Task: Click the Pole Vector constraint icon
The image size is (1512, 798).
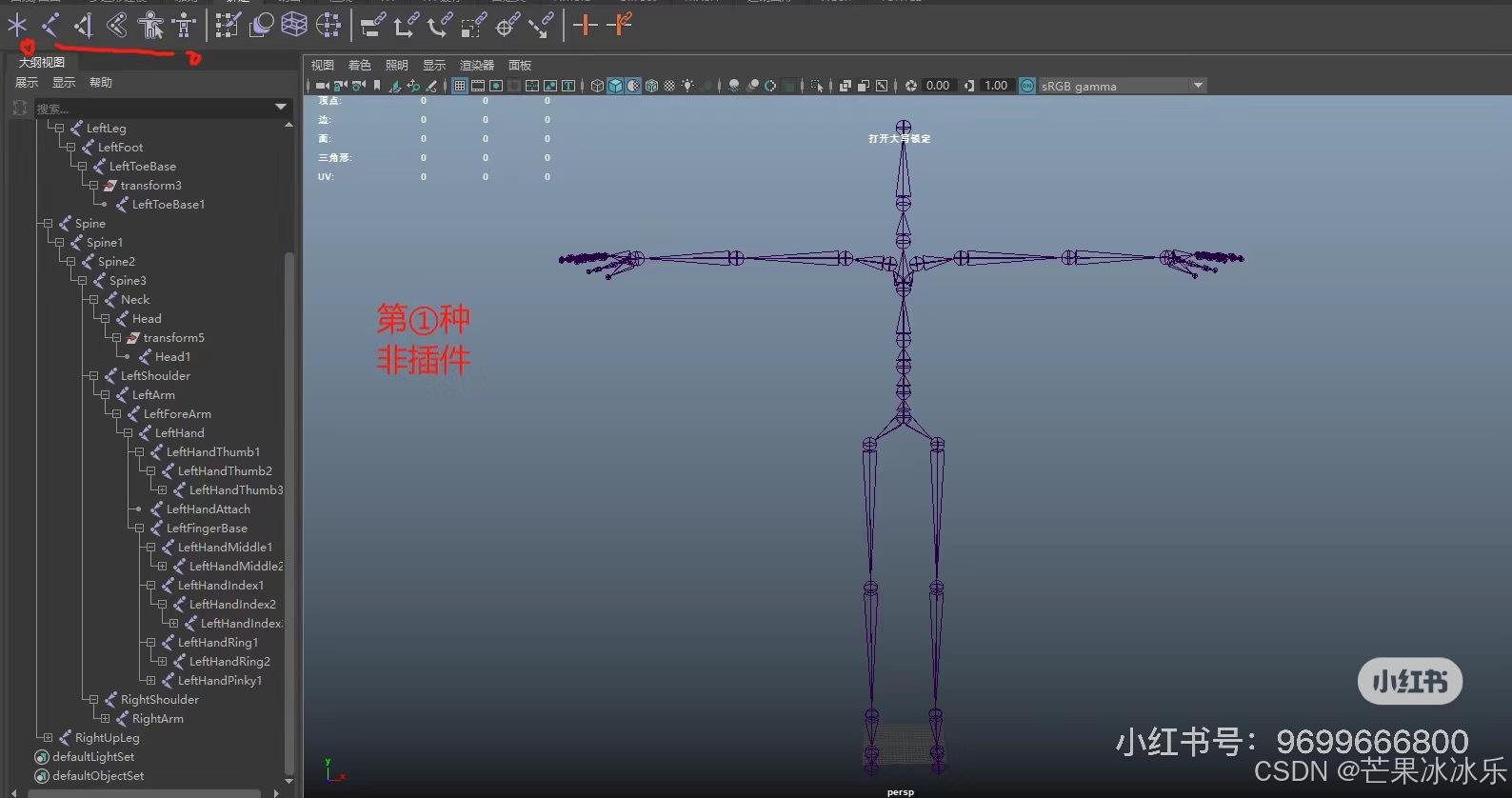Action: tap(540, 26)
